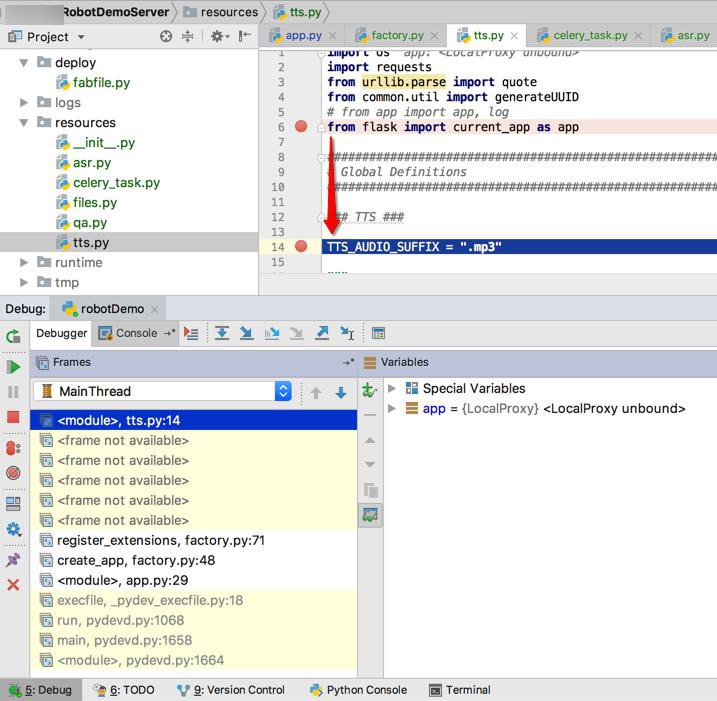Click the Step Into toolbar icon
Screen dimensions: 717x701
pyautogui.click(x=246, y=333)
